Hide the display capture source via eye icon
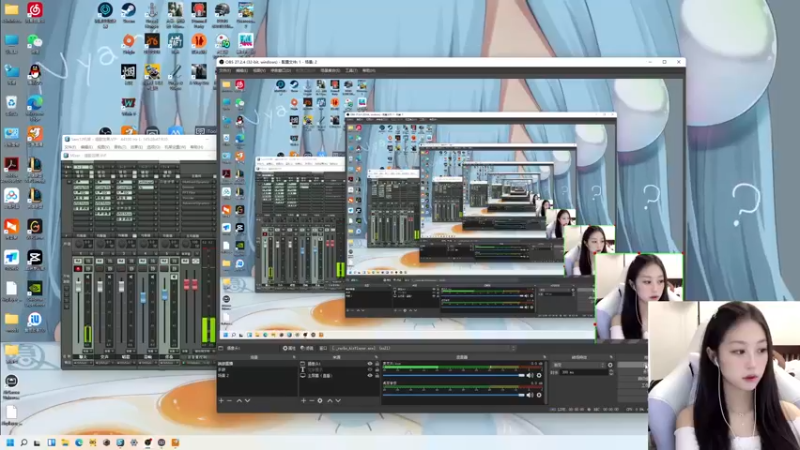Image resolution: width=800 pixels, height=450 pixels. [370, 376]
